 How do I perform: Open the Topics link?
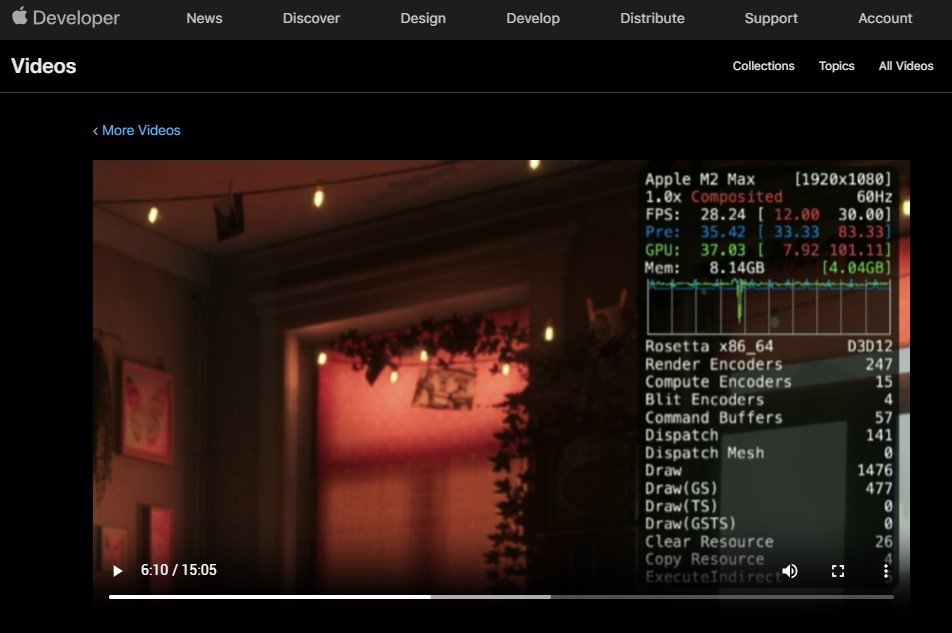click(x=836, y=66)
